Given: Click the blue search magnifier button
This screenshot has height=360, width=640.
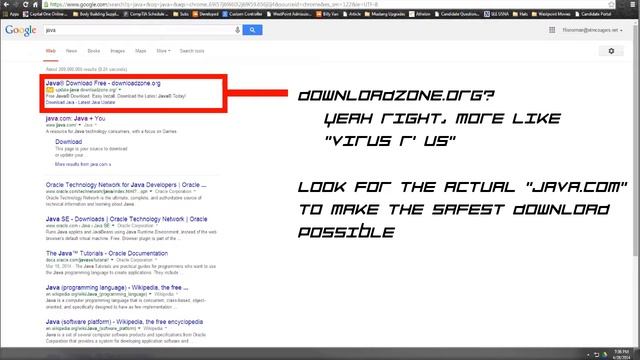Looking at the screenshot, I should coord(252,30).
